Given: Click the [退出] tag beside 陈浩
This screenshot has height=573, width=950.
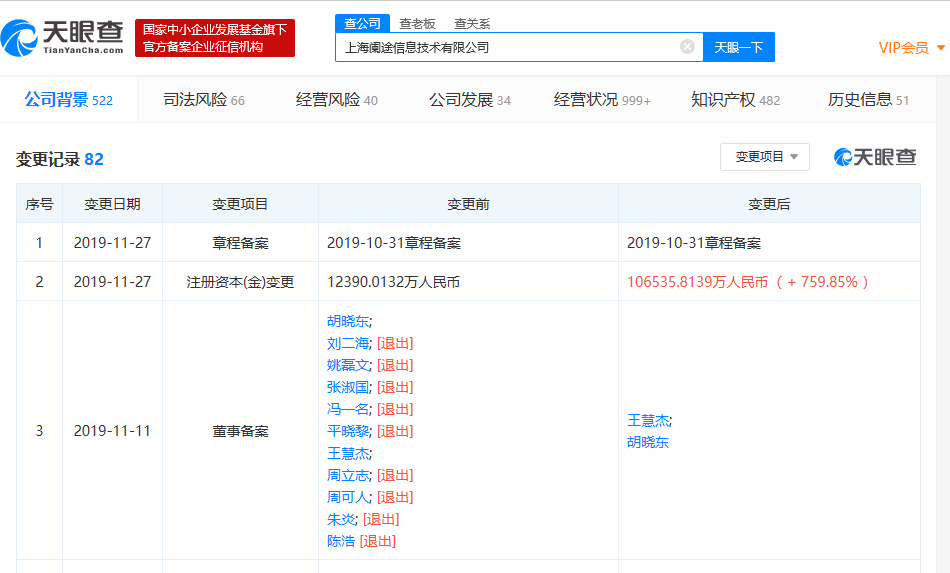Looking at the screenshot, I should click(x=378, y=541).
